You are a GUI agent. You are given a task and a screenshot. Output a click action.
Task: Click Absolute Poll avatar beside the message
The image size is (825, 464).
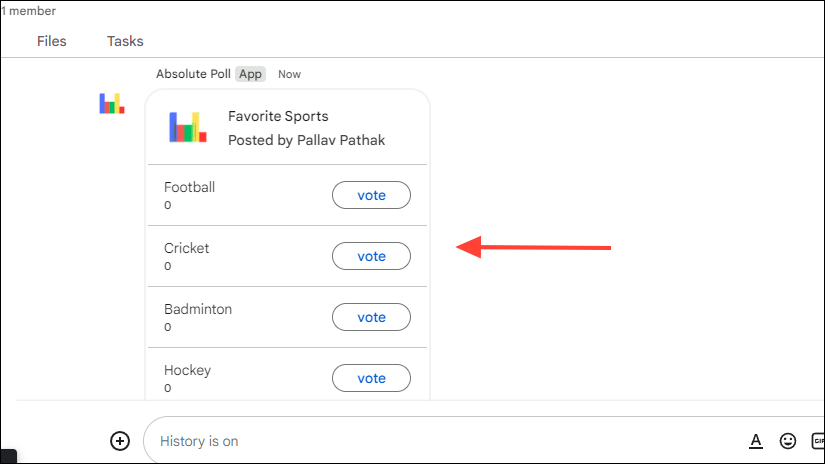click(x=112, y=103)
